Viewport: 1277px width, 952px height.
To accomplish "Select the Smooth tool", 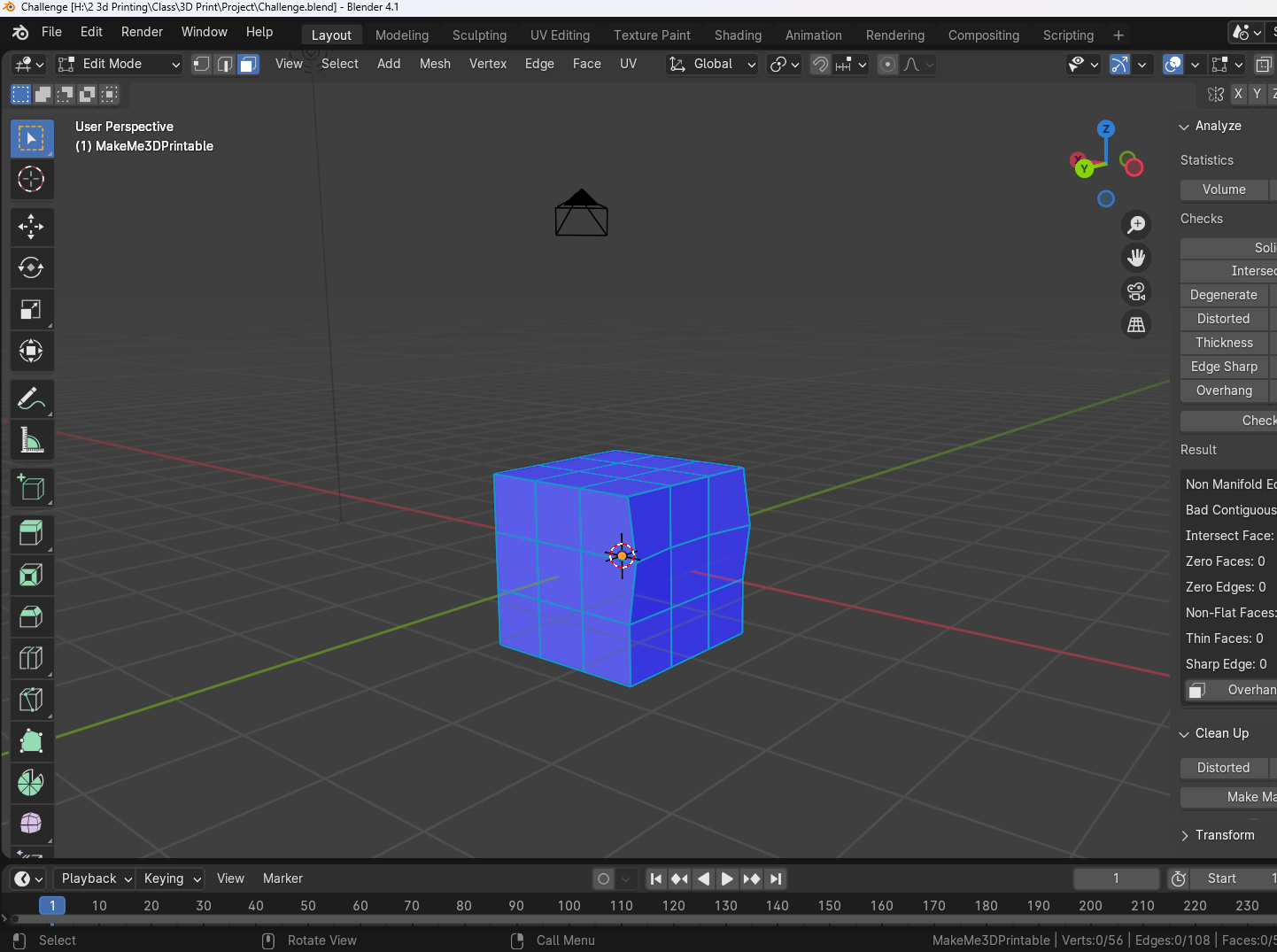I will (x=31, y=824).
